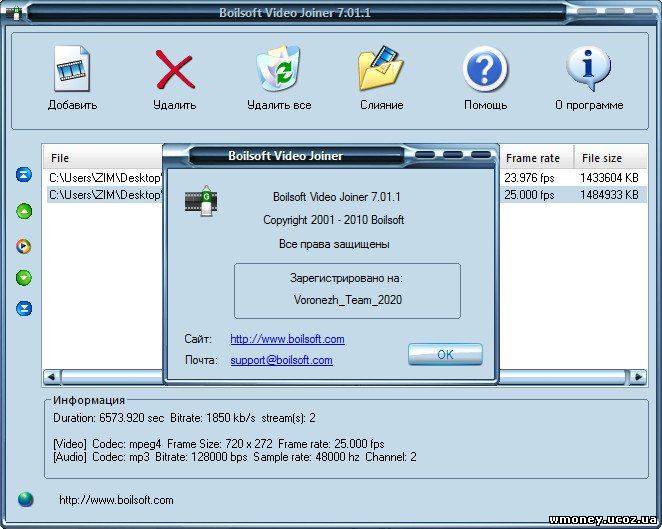Click the 1484933 KB file size cell
The width and height of the screenshot is (662, 529).
[609, 195]
